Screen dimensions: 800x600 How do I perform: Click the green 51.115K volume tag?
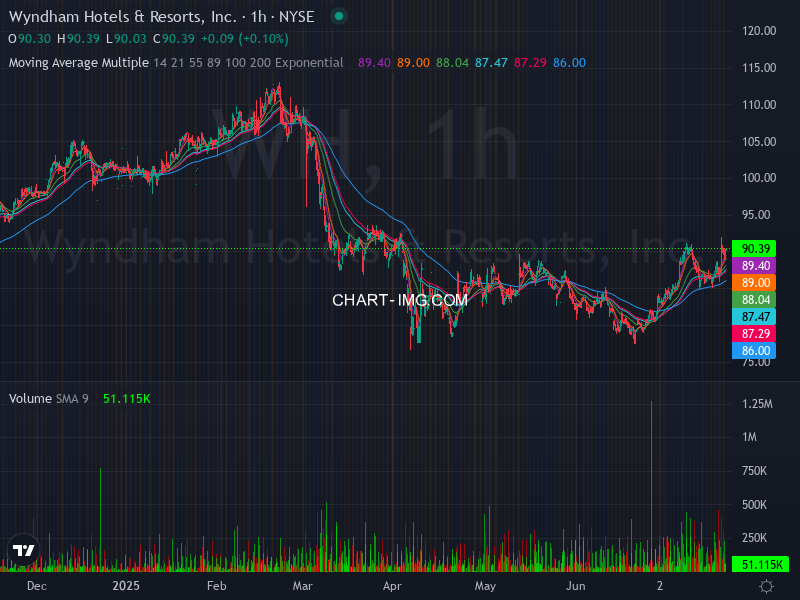click(760, 564)
